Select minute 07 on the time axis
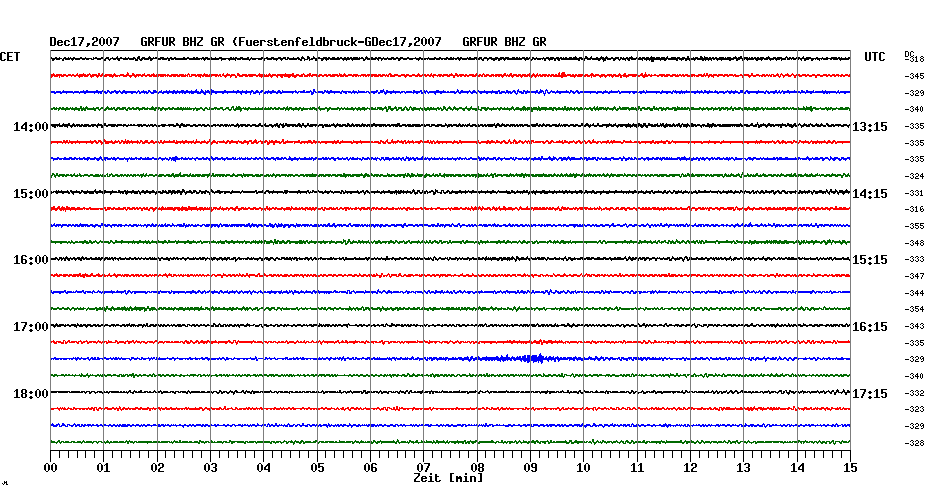 pos(423,467)
